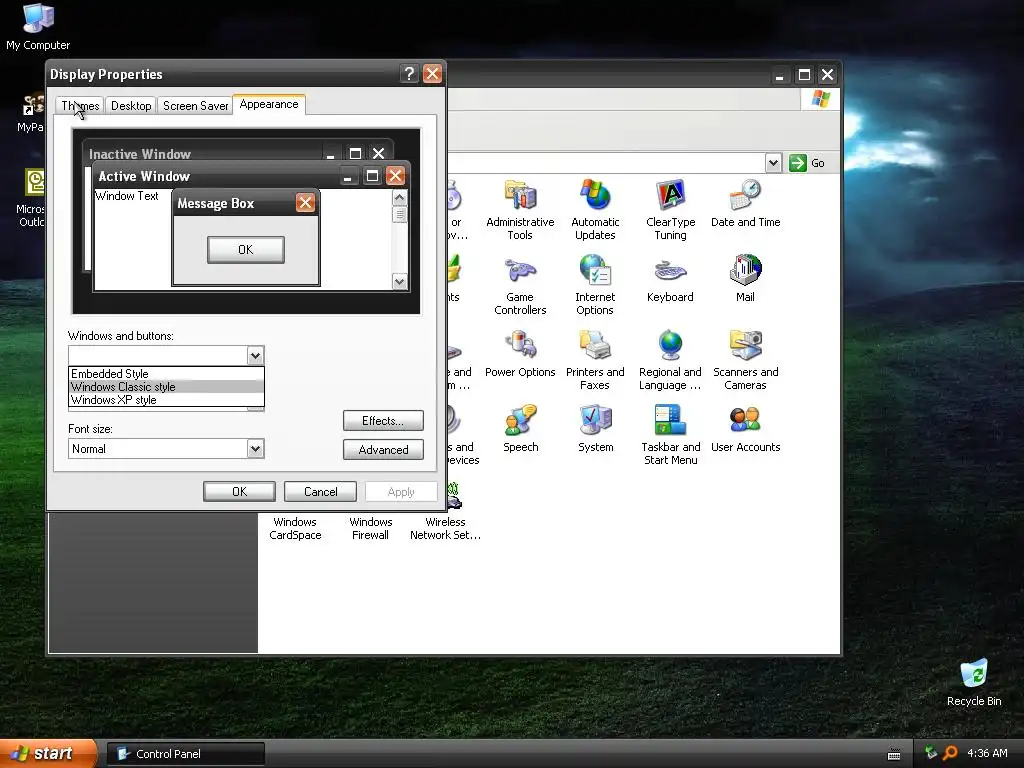Click OK in the preview Message Box
The width and height of the screenshot is (1024, 768).
click(x=246, y=249)
